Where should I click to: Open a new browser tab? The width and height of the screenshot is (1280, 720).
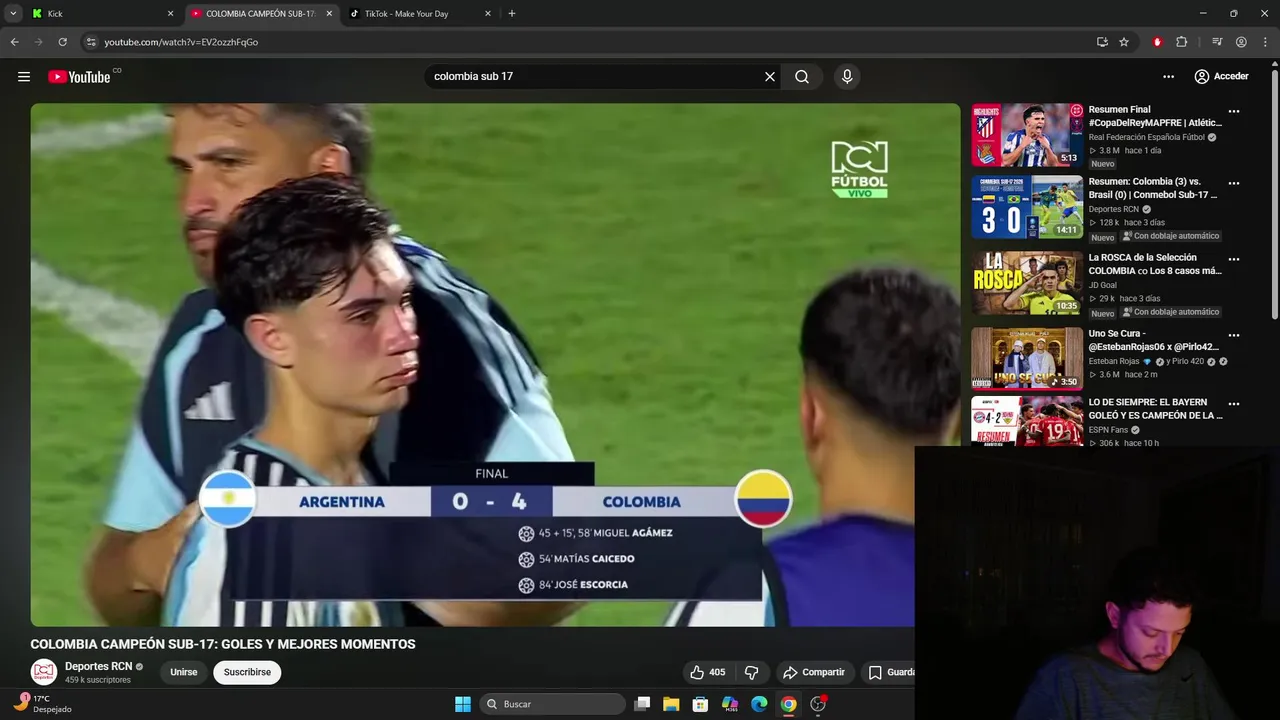[512, 14]
